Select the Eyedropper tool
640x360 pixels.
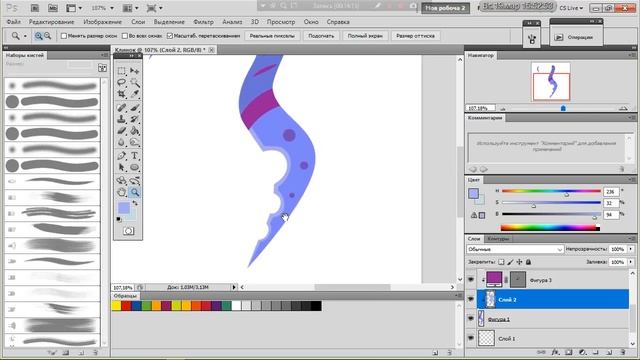click(134, 94)
